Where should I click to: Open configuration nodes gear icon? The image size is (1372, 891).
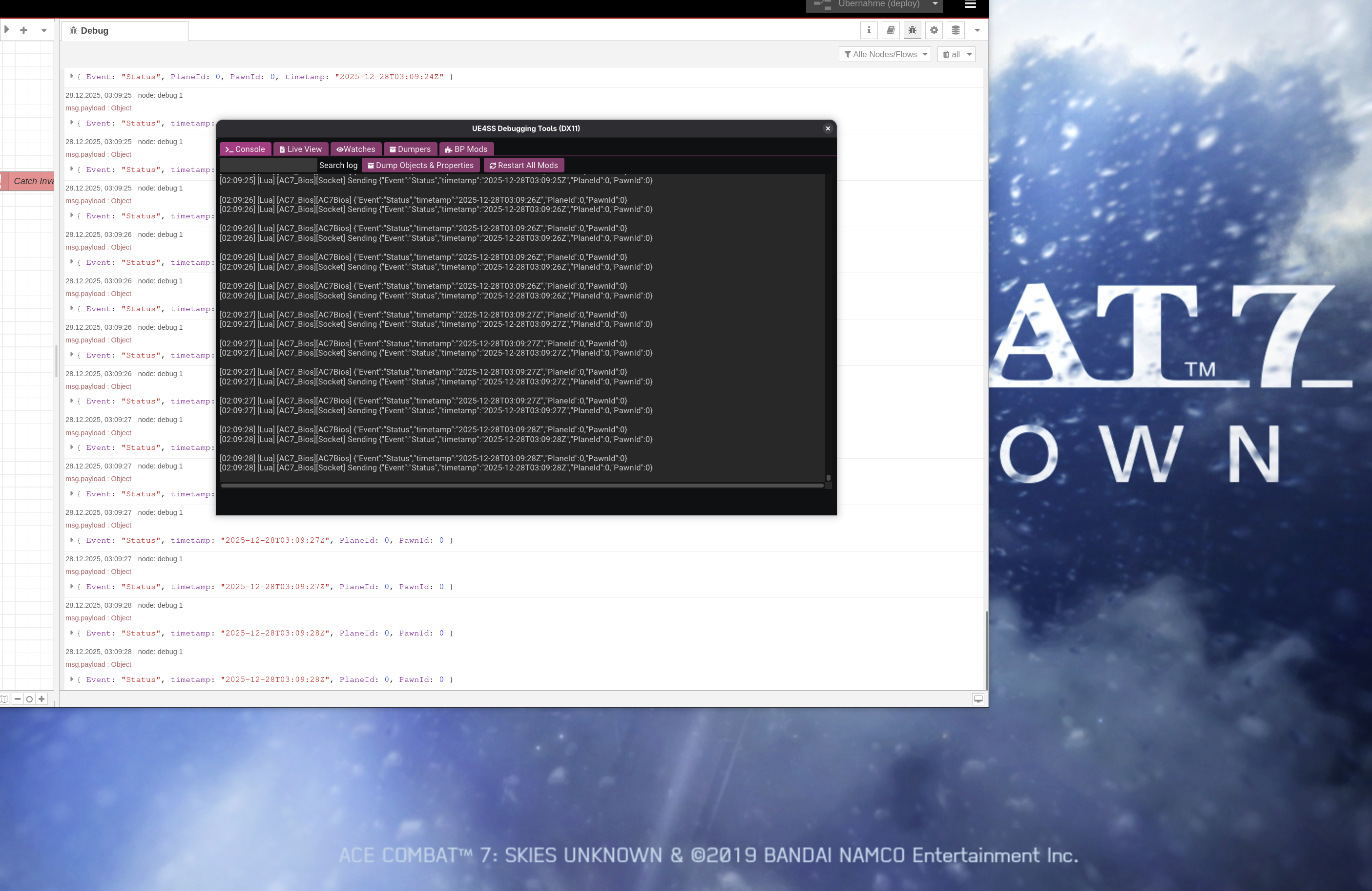pyautogui.click(x=934, y=30)
